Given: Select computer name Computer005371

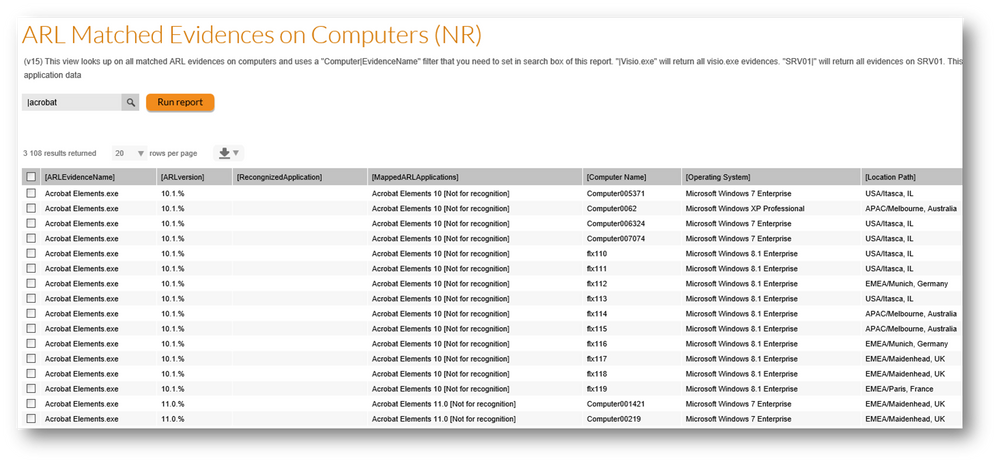Looking at the screenshot, I should click(x=614, y=193).
